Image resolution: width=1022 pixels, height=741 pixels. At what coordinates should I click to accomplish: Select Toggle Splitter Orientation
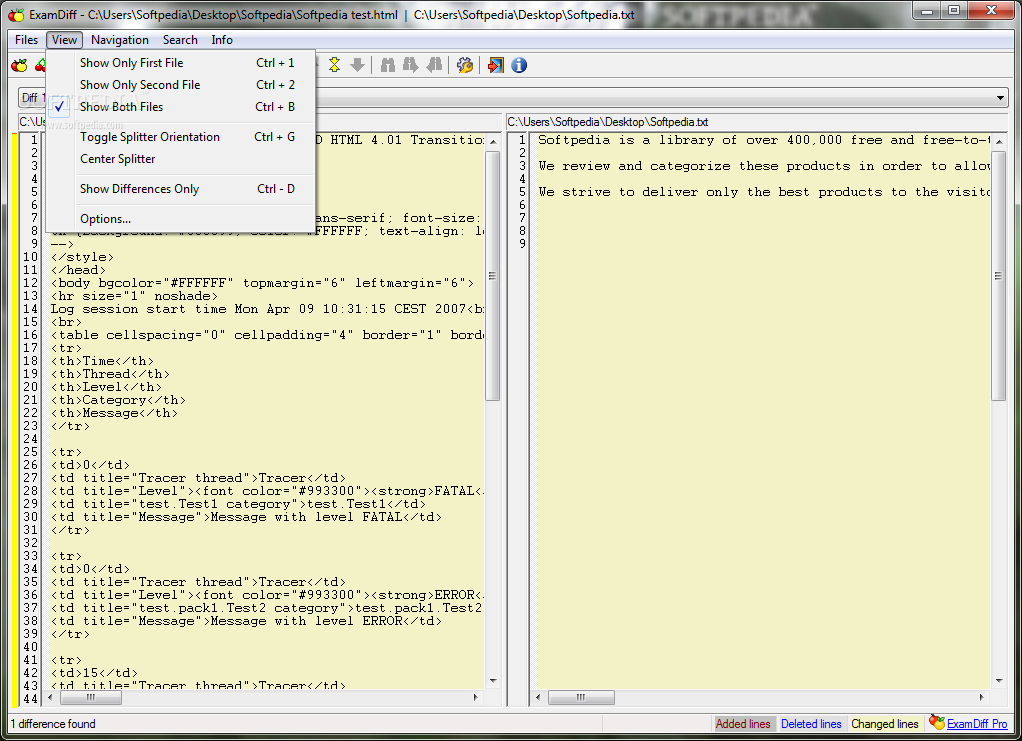[180, 137]
